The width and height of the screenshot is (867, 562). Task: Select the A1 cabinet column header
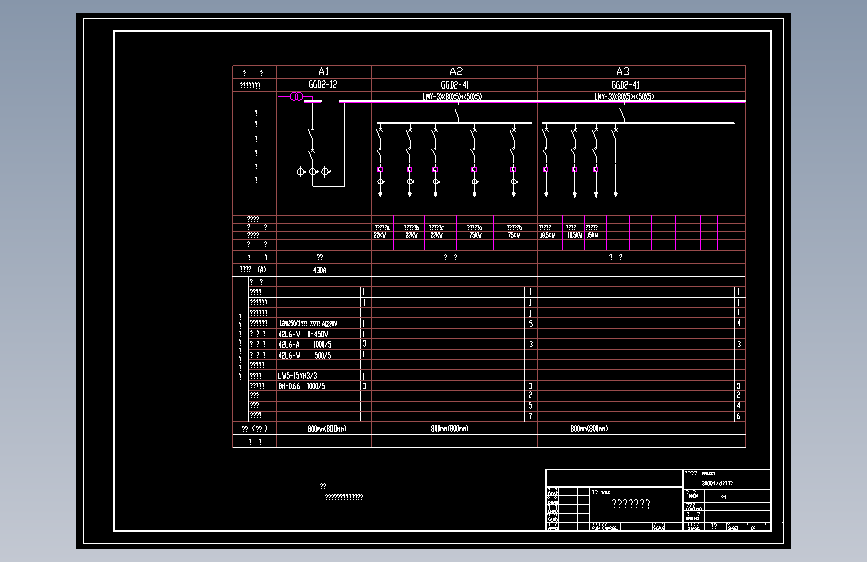click(324, 71)
